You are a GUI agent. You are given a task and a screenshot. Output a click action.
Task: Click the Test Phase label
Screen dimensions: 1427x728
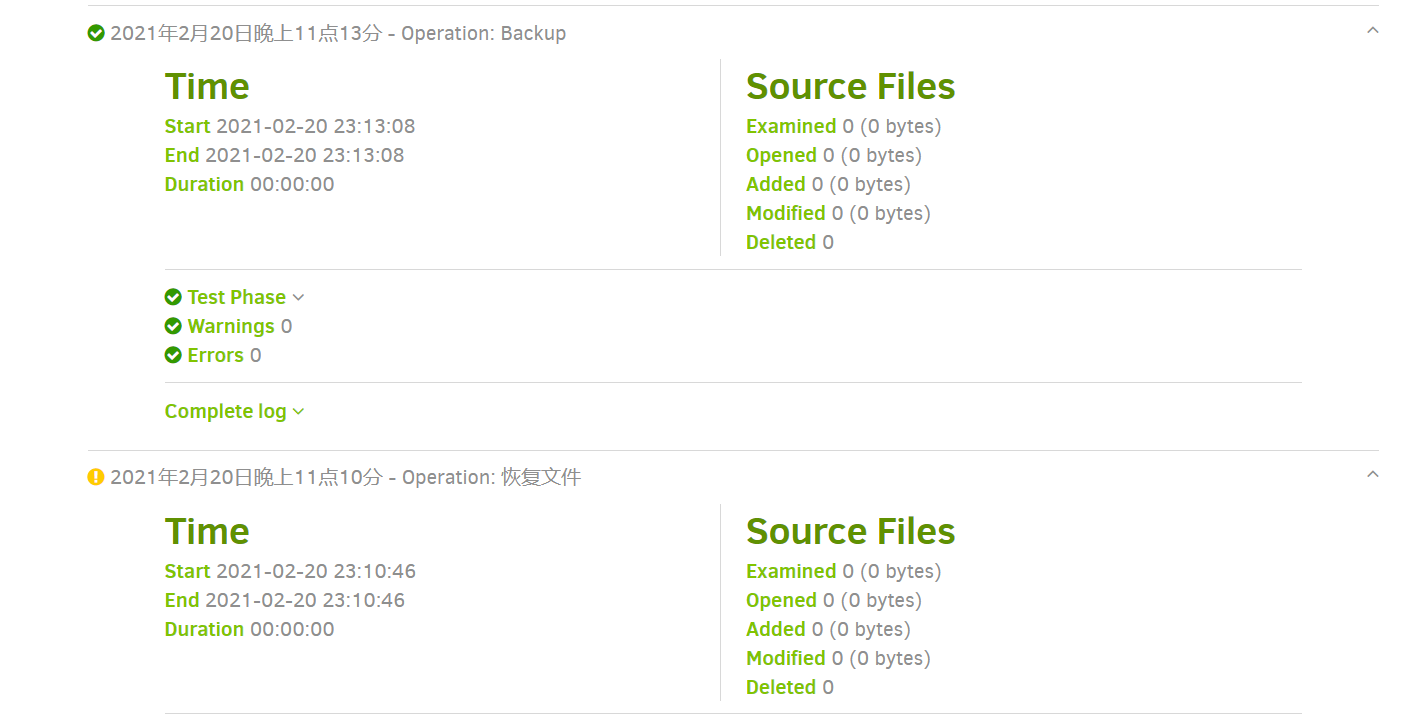pyautogui.click(x=236, y=297)
